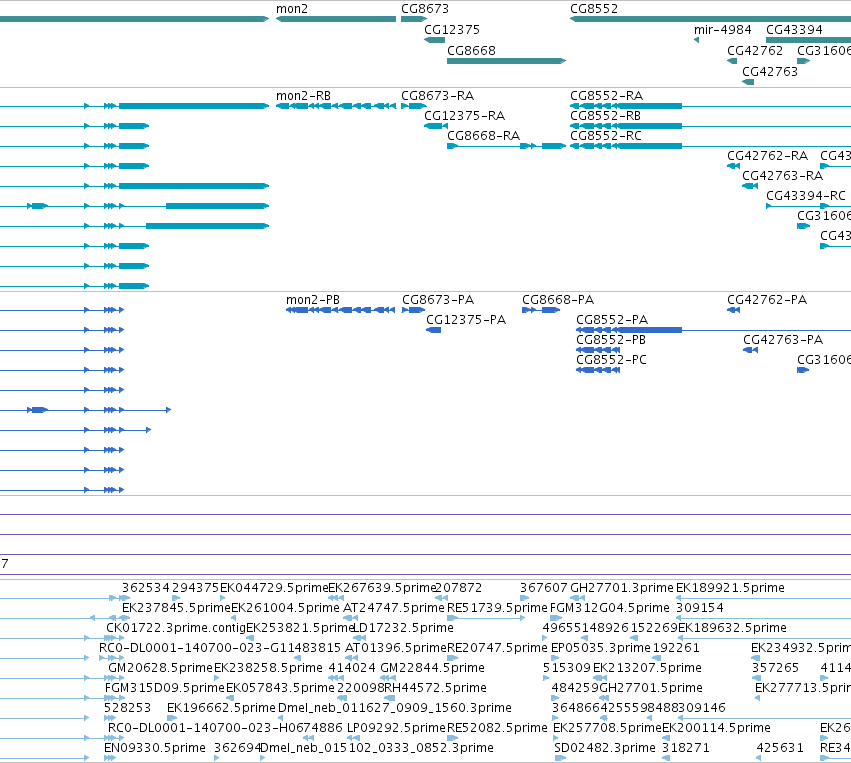Click protein CG8552-PB label

(611, 340)
